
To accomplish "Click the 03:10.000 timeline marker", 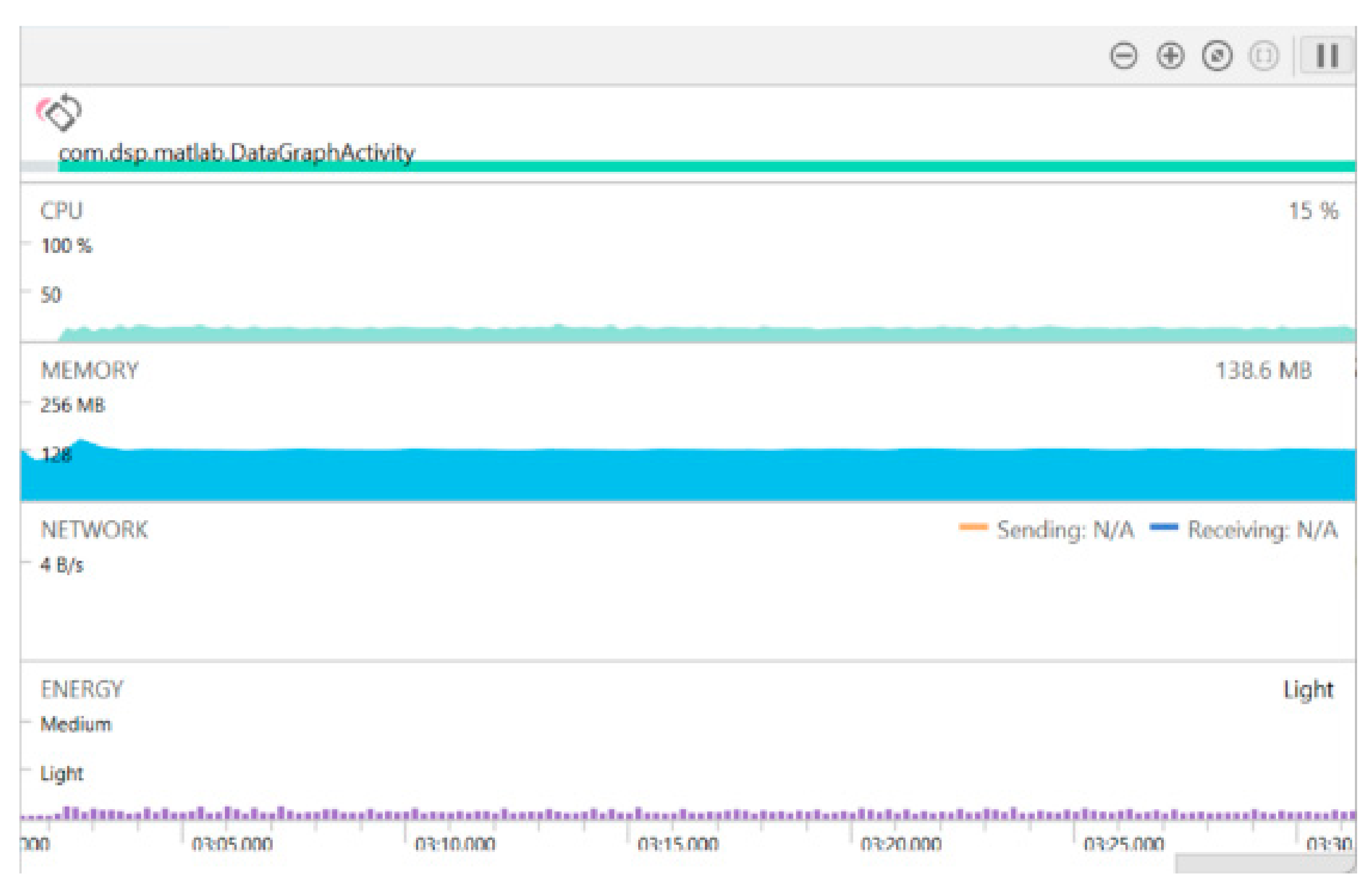I will click(455, 845).
